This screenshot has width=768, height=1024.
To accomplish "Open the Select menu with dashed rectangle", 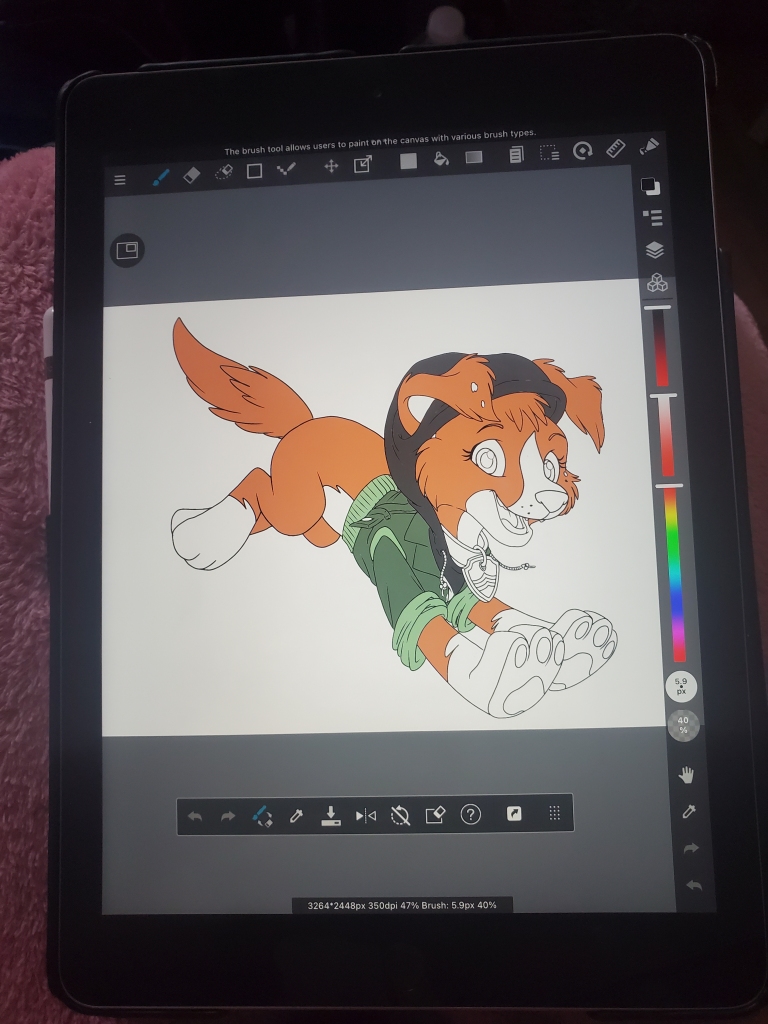I will pyautogui.click(x=549, y=153).
